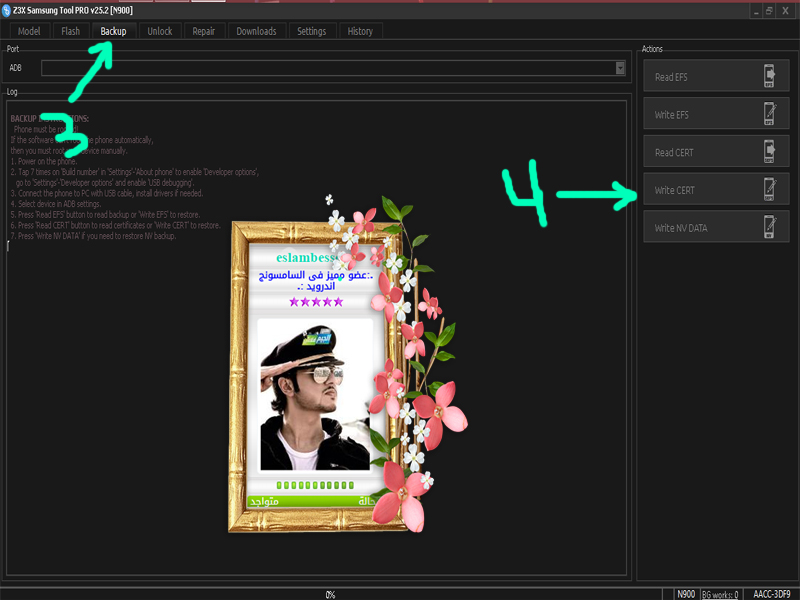Click the 0% progress bar
The image size is (800, 600).
point(331,594)
